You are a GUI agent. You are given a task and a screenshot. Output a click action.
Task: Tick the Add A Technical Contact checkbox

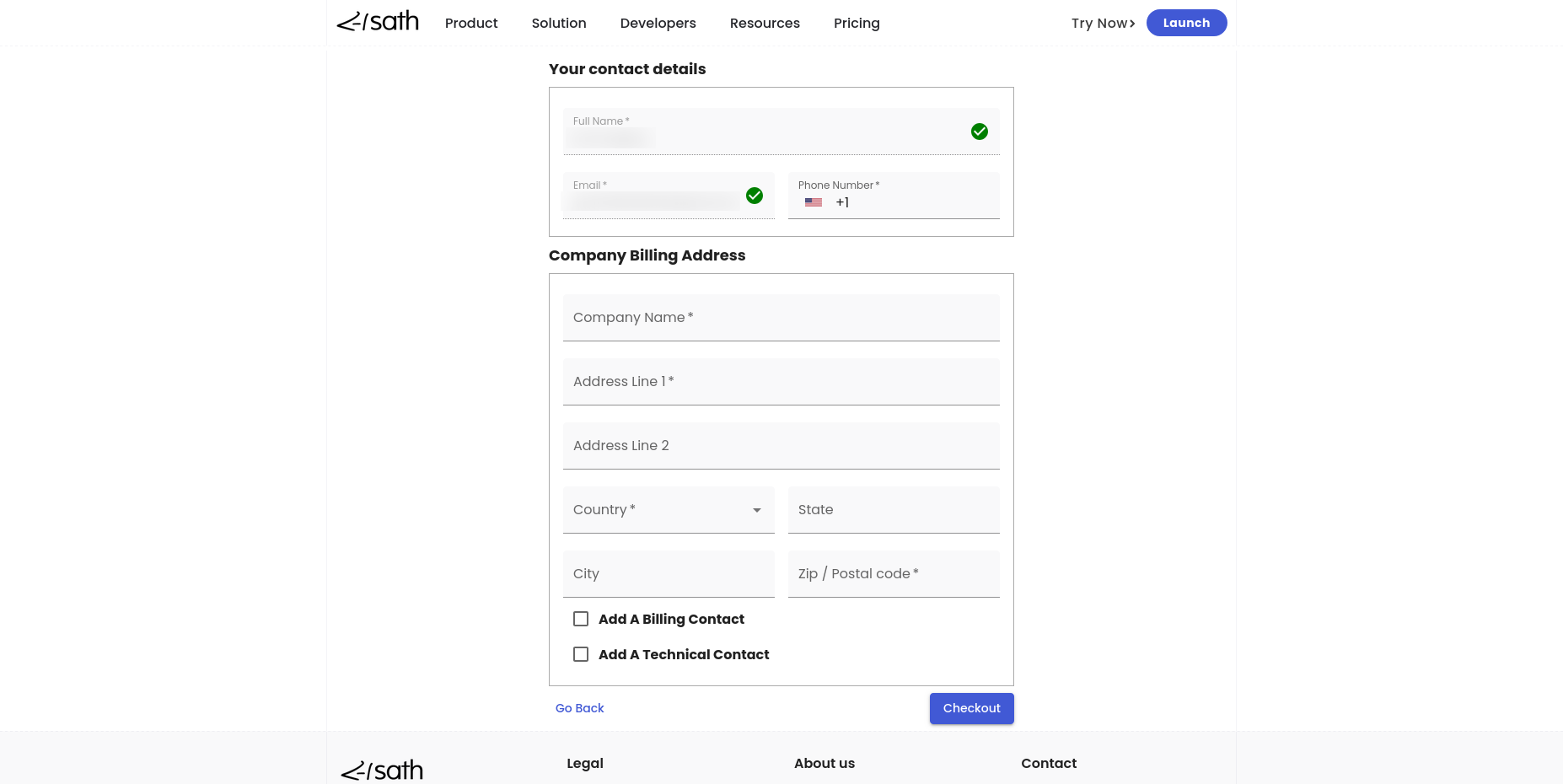(x=581, y=654)
